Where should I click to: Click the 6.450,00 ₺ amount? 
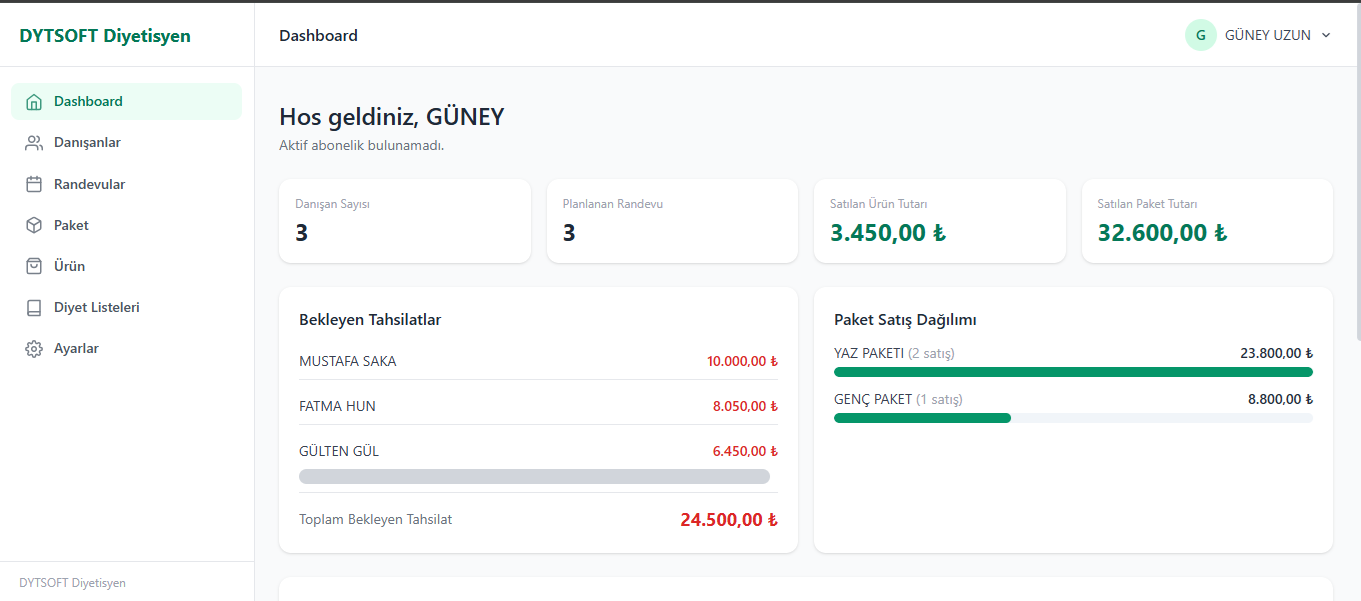tap(745, 451)
